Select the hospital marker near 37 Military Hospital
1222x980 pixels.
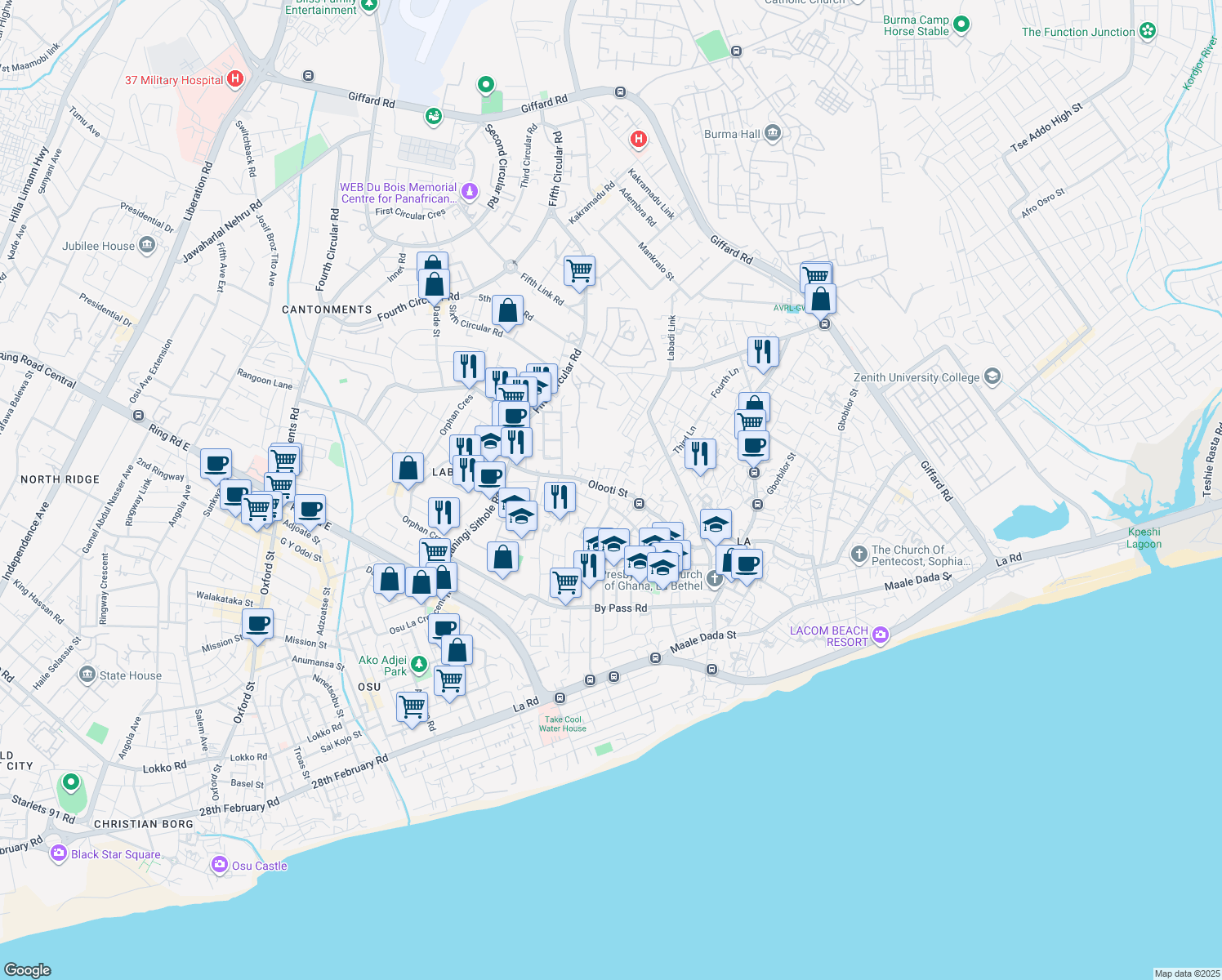click(234, 78)
